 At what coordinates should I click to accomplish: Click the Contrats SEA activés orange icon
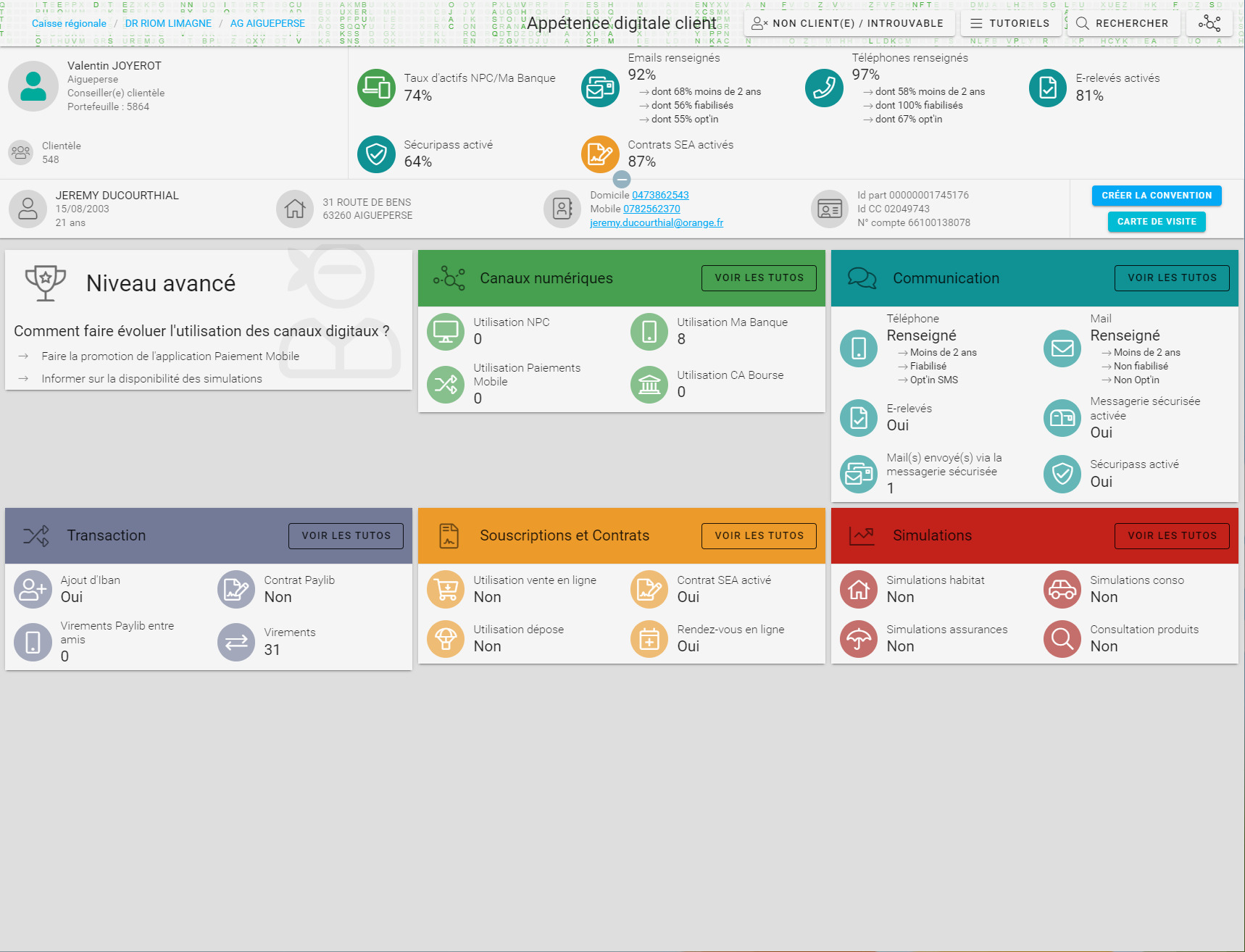tap(600, 154)
